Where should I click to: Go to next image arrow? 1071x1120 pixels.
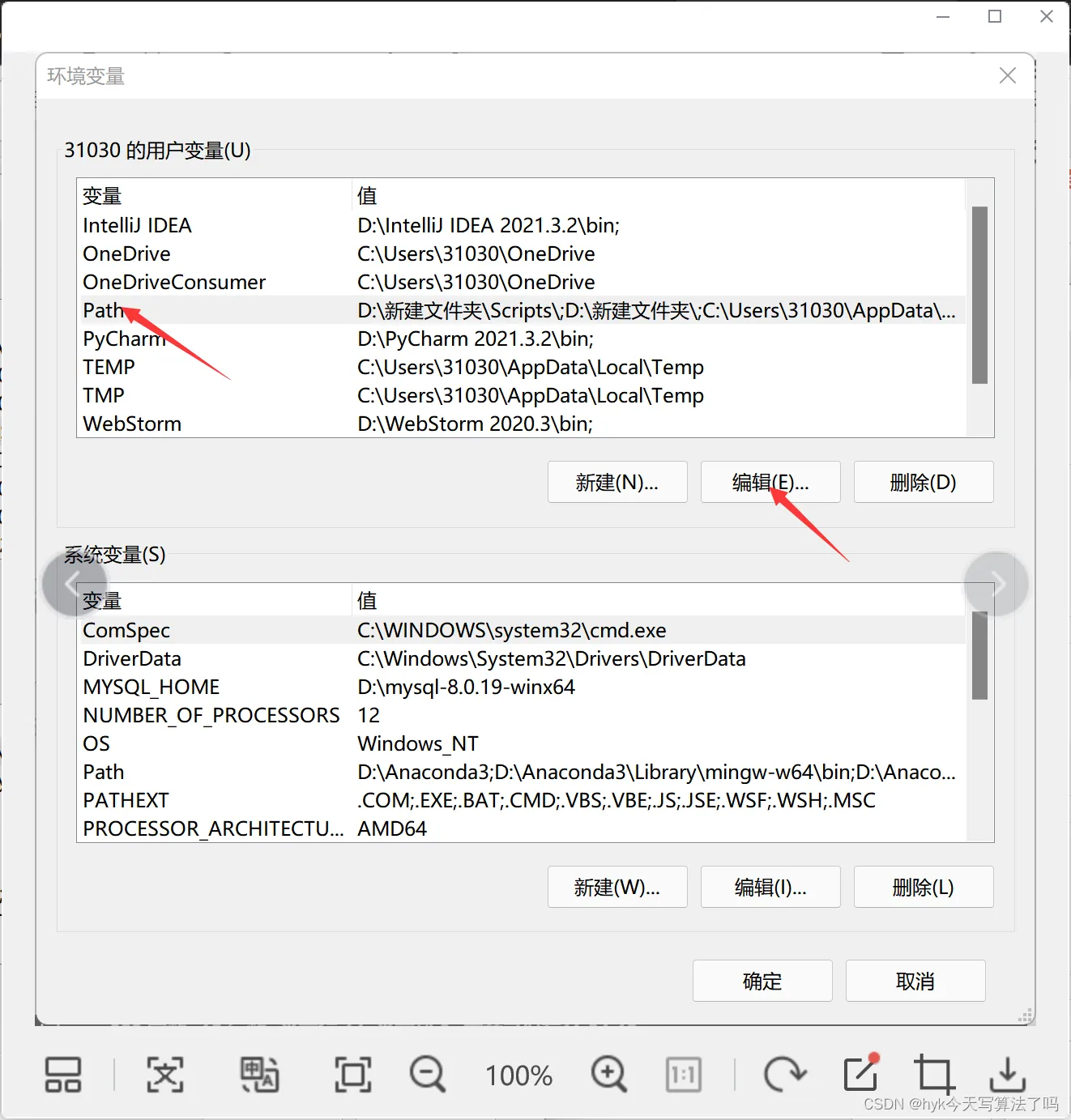pos(996,584)
